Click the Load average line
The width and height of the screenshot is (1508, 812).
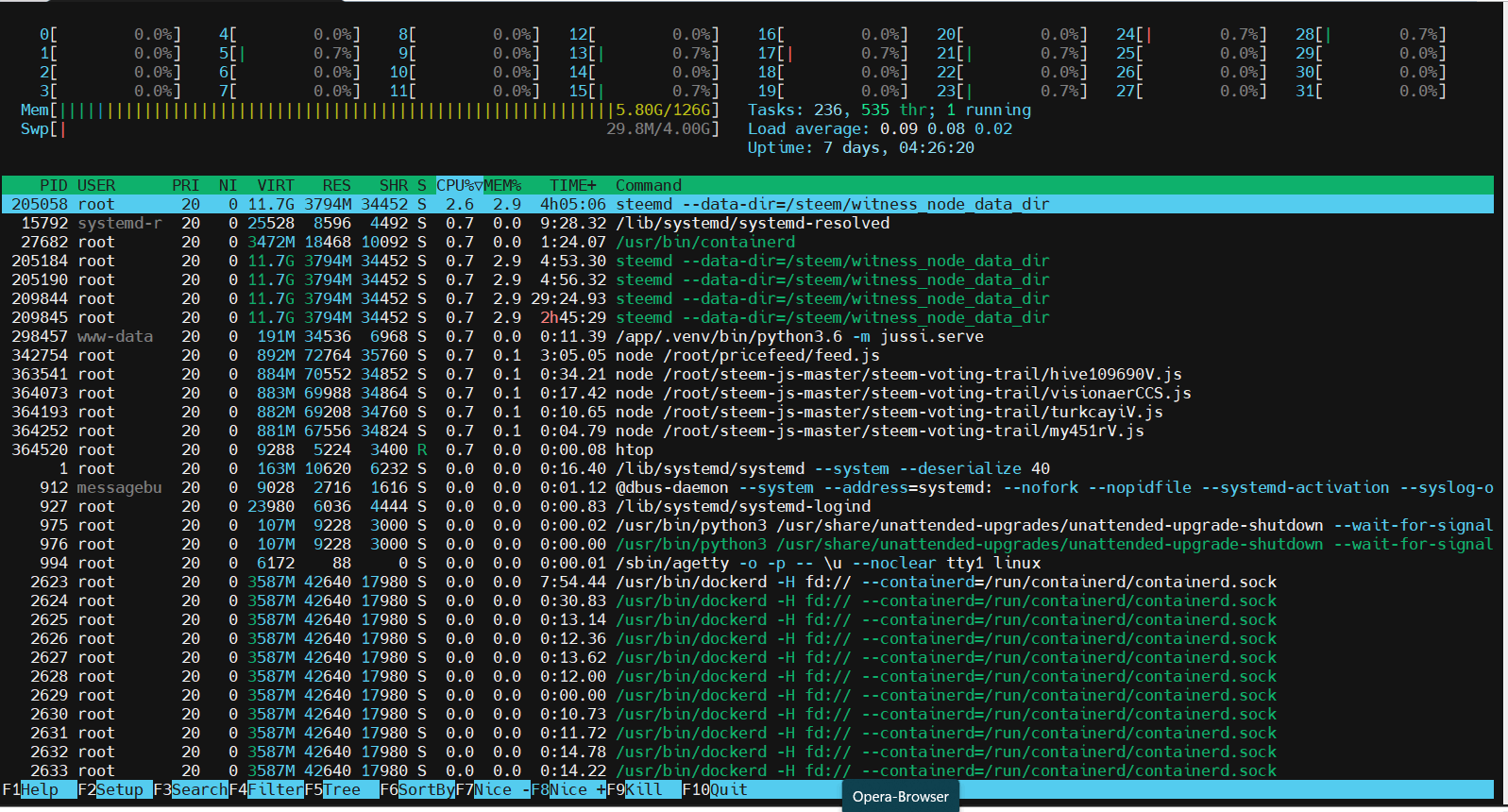pos(879,128)
